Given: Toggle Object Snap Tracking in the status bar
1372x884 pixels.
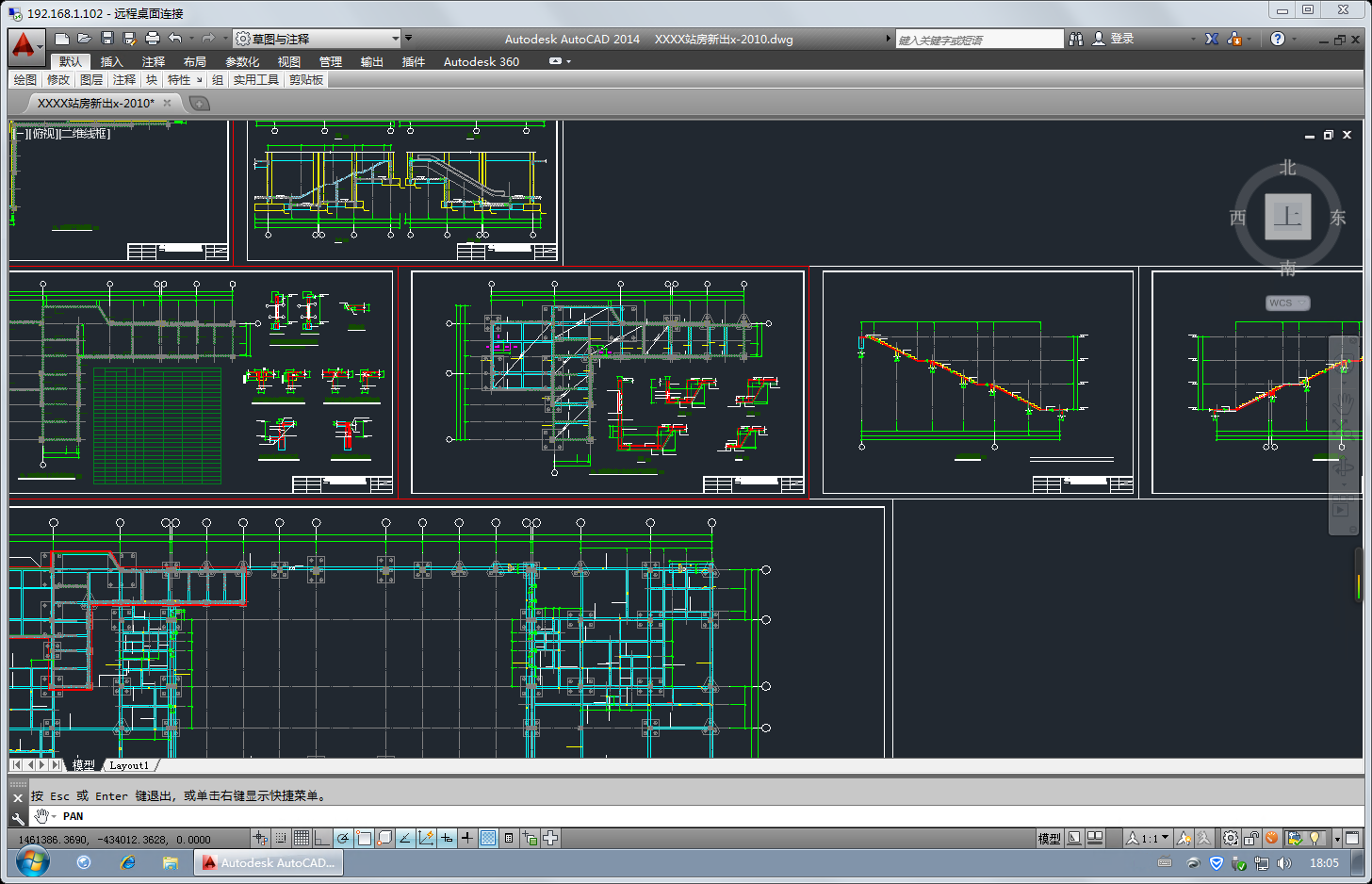Looking at the screenshot, I should click(405, 838).
